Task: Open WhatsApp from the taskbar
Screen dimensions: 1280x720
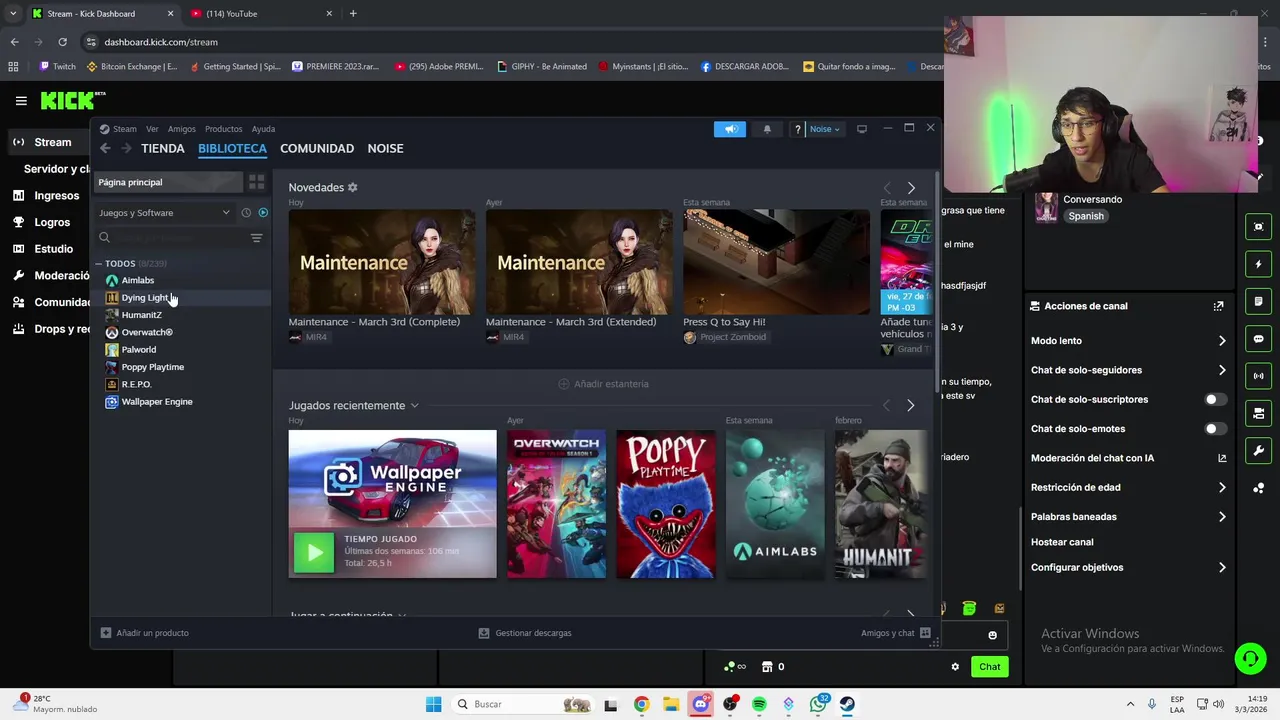Action: coord(818,704)
